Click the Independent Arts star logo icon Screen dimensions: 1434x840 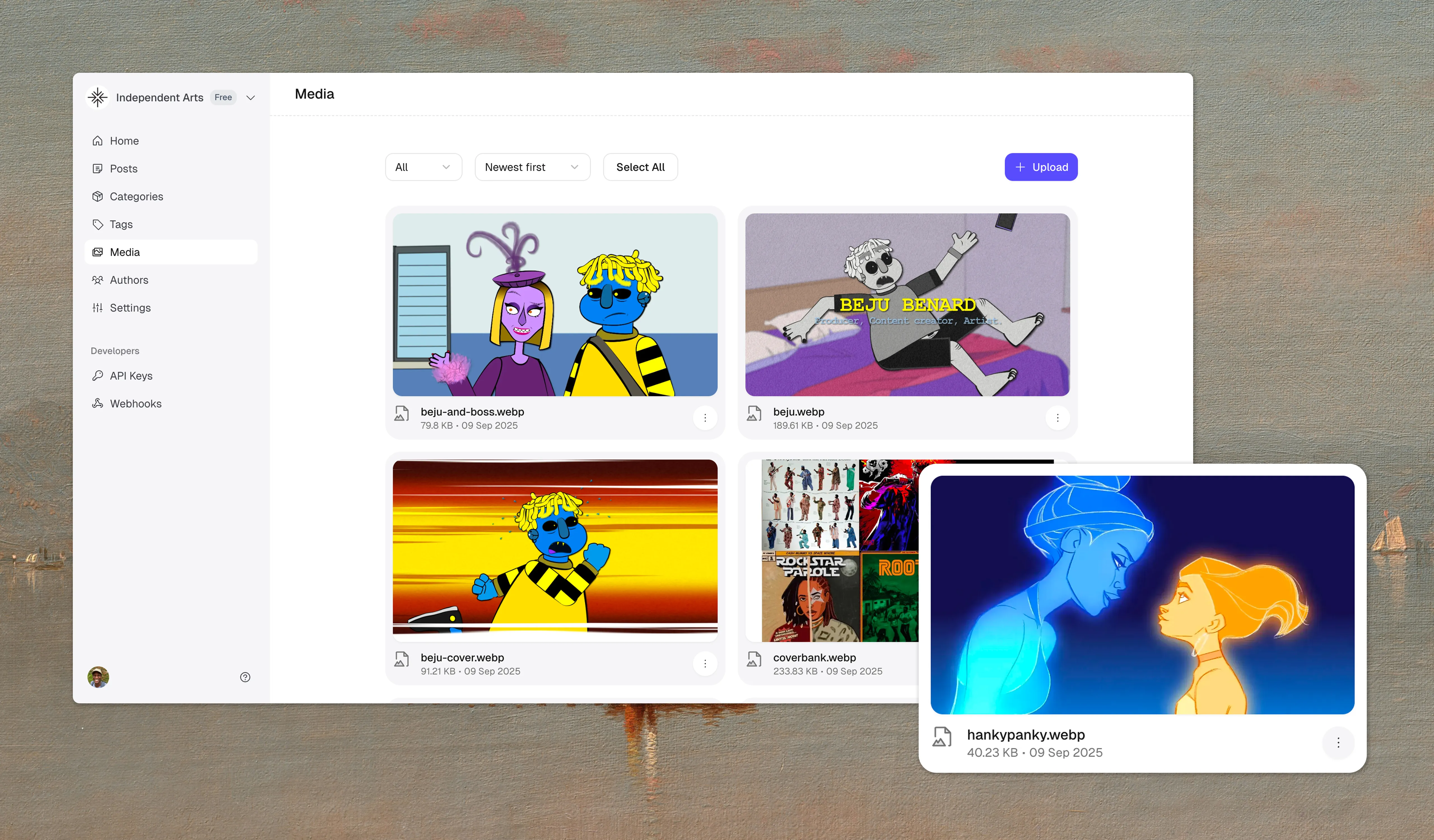pos(97,97)
